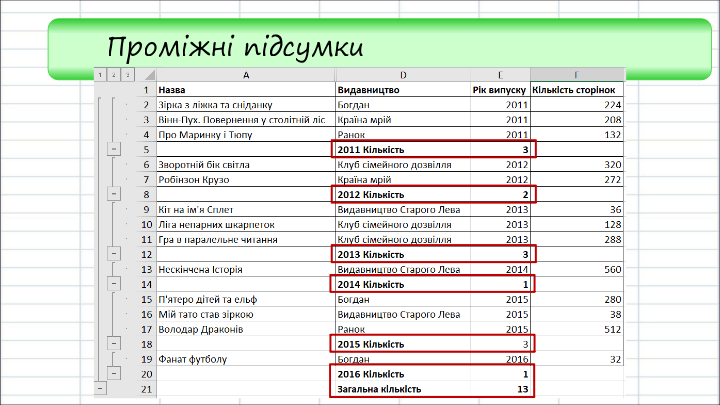
Task: Collapse the 2014 subtotal group
Action: pyautogui.click(x=113, y=284)
